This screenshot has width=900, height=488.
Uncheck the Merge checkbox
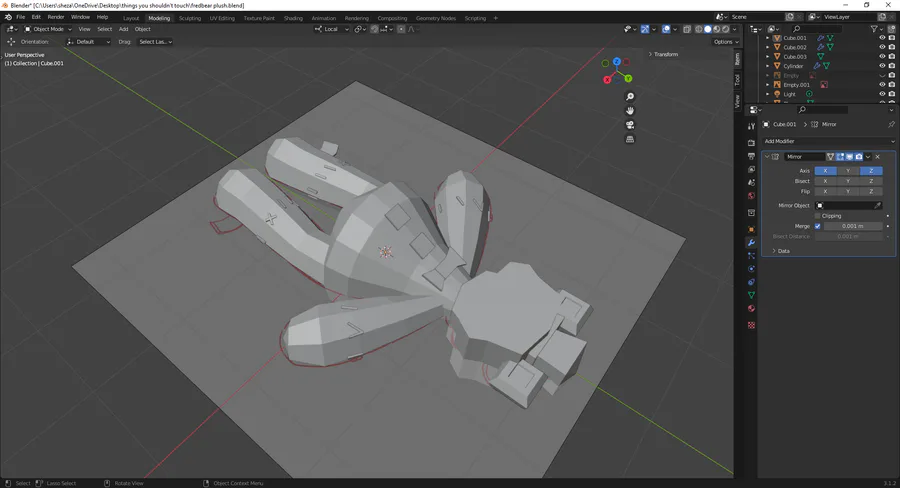[817, 226]
